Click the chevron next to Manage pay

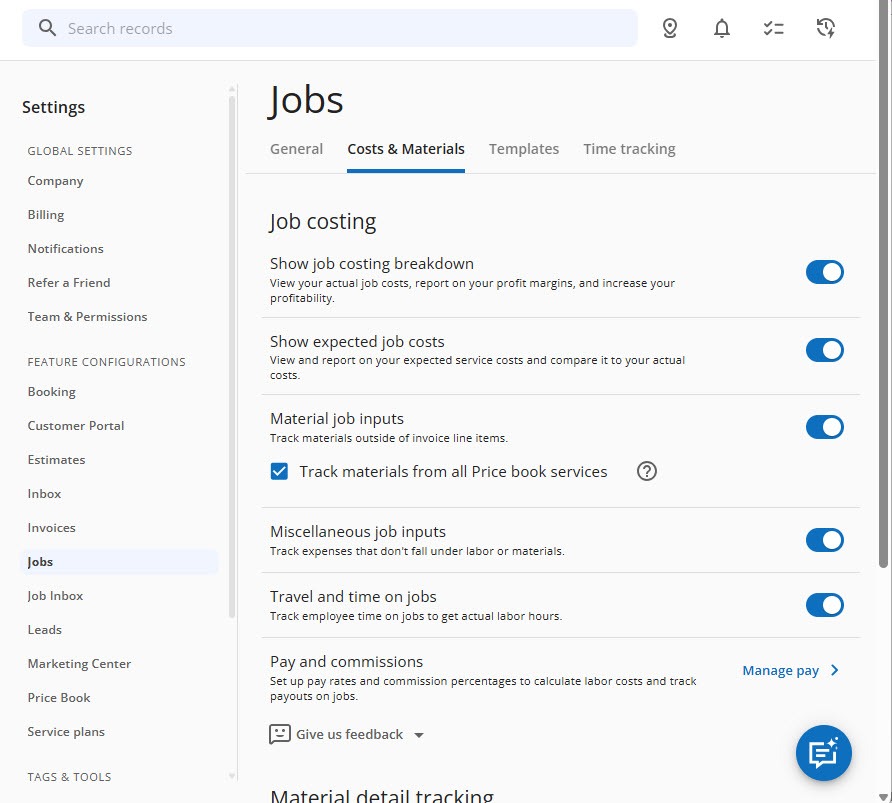coord(834,670)
